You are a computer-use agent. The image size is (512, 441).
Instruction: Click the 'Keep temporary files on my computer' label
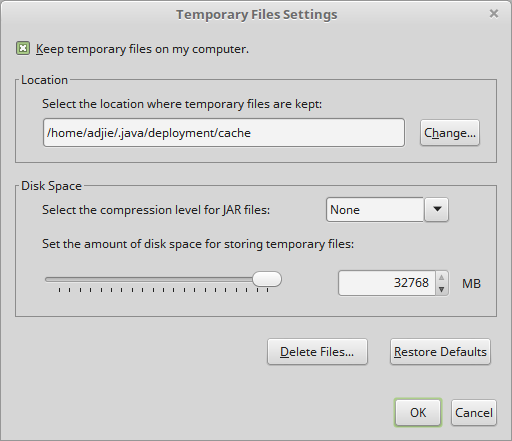click(x=142, y=49)
